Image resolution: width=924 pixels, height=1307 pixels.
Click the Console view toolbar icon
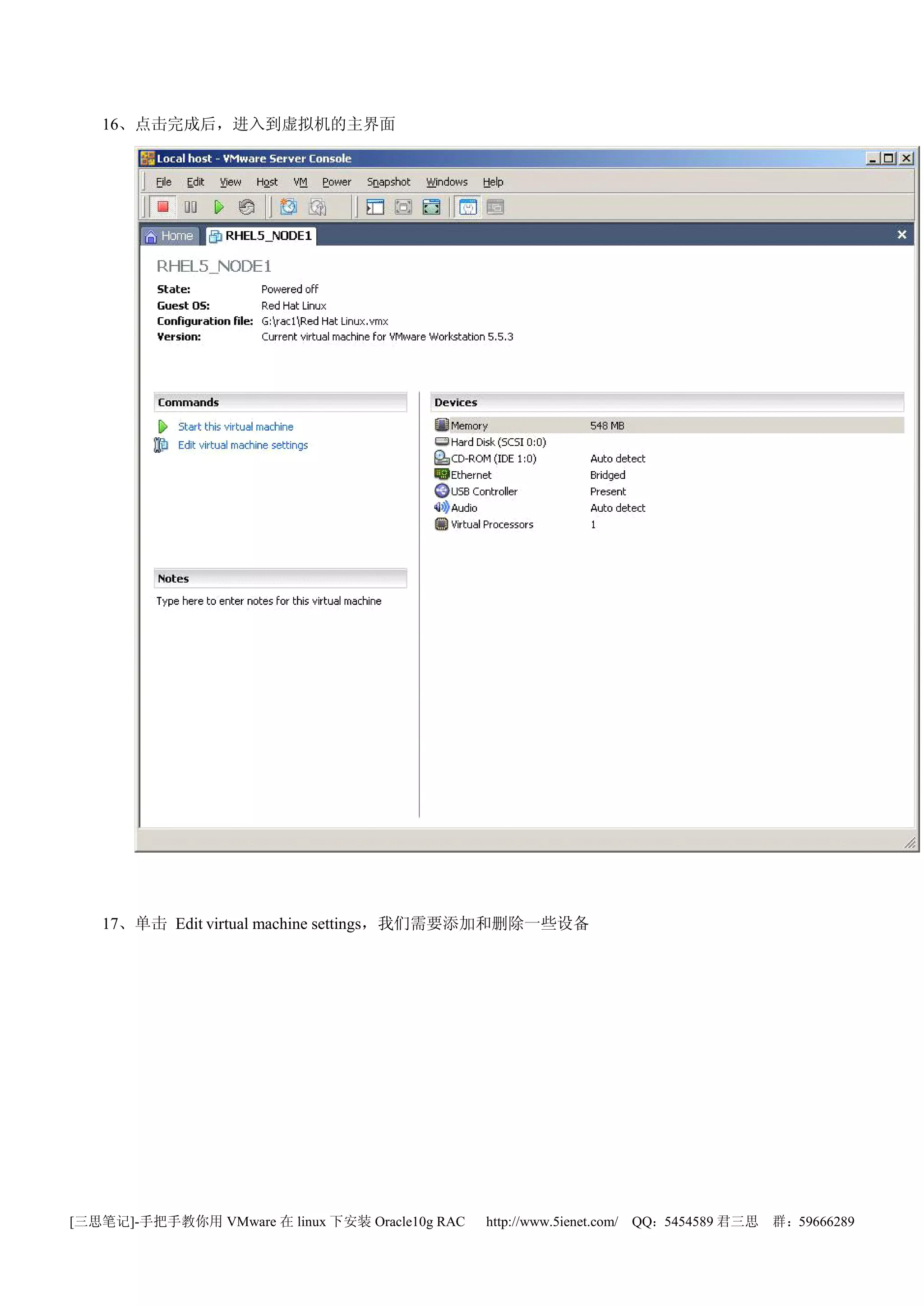495,207
